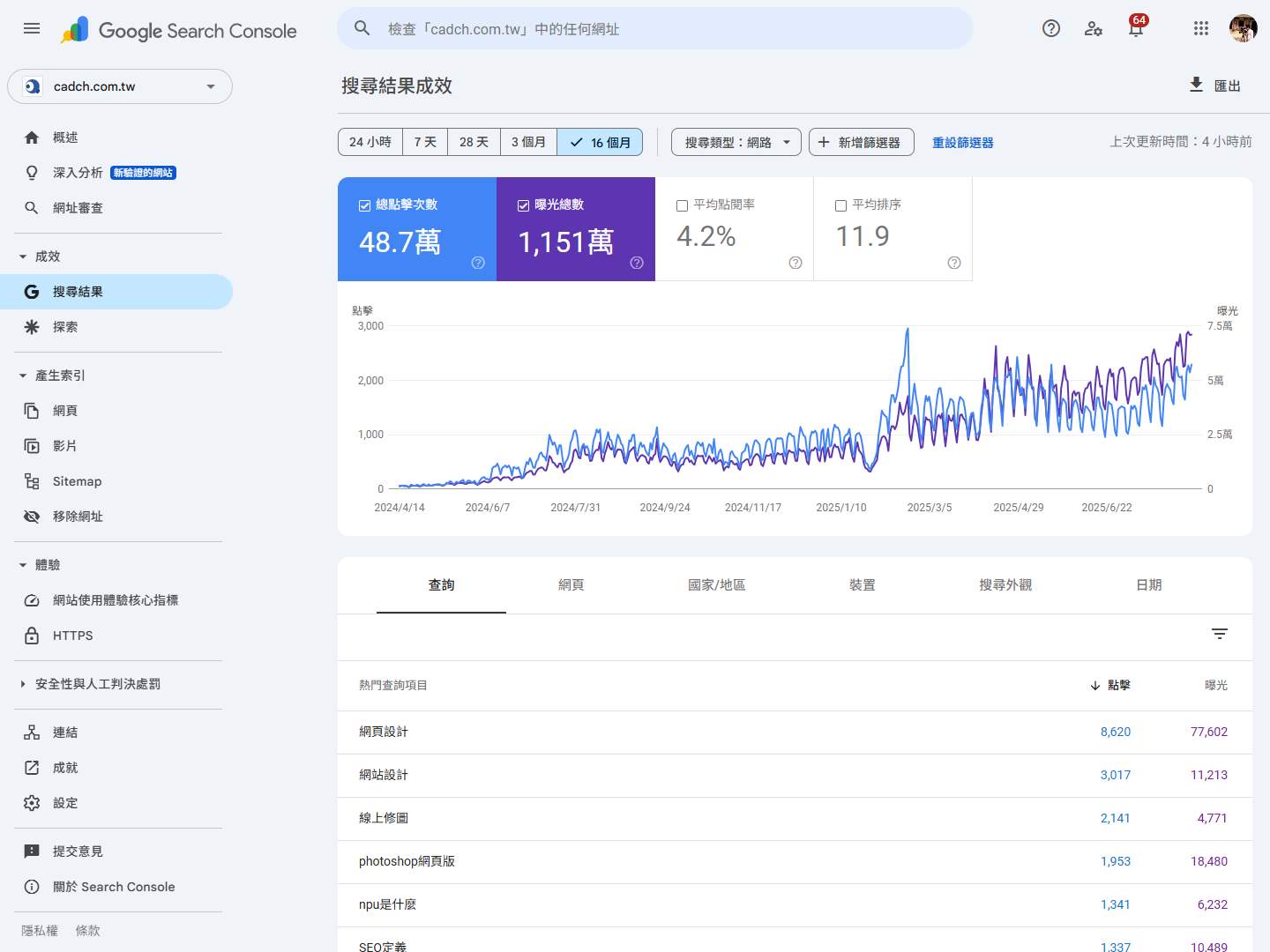Expand 安全性與人工判決處罰 section

23,684
